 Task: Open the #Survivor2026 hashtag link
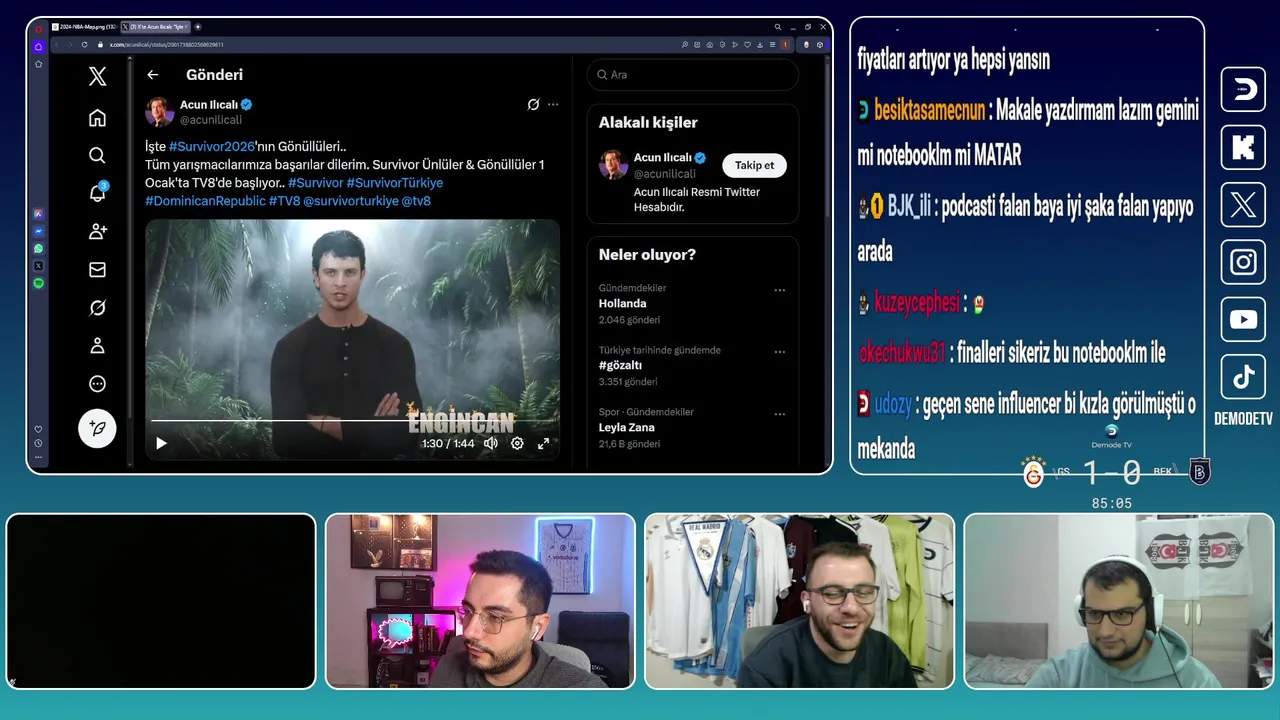(x=212, y=147)
